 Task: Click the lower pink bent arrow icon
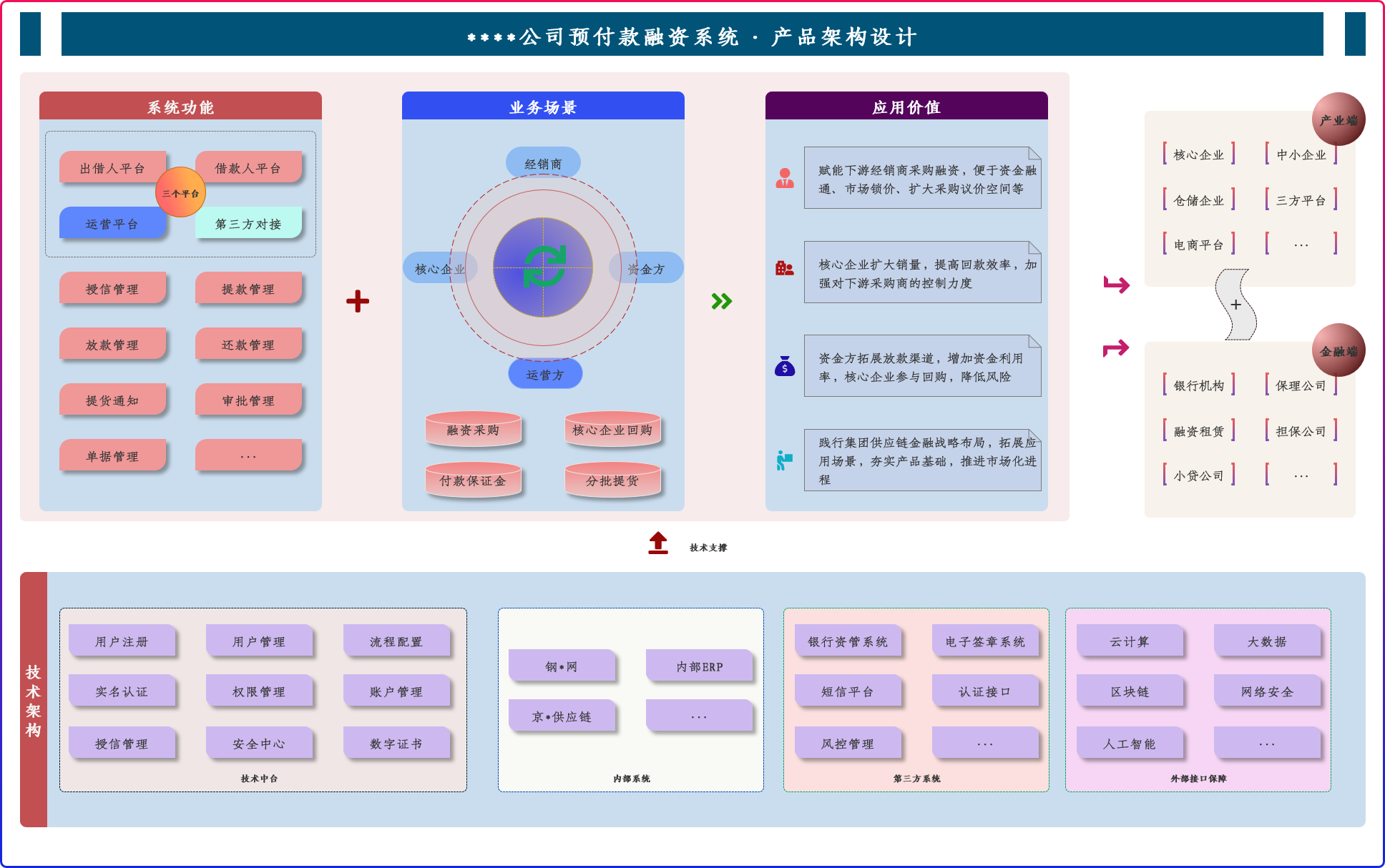[1116, 348]
